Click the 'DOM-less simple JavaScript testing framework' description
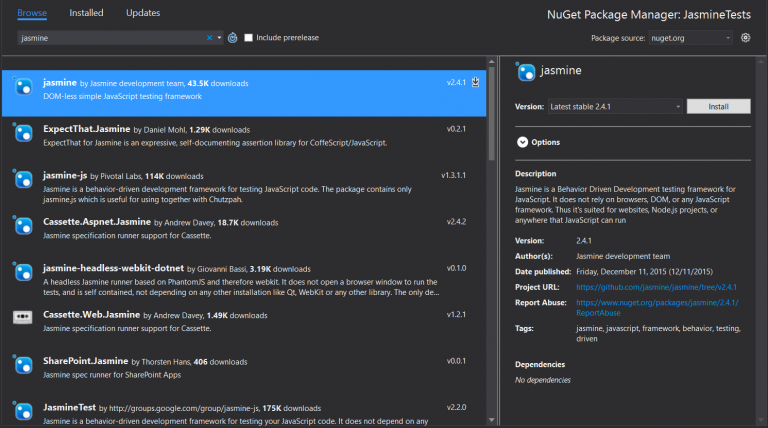 [122, 96]
